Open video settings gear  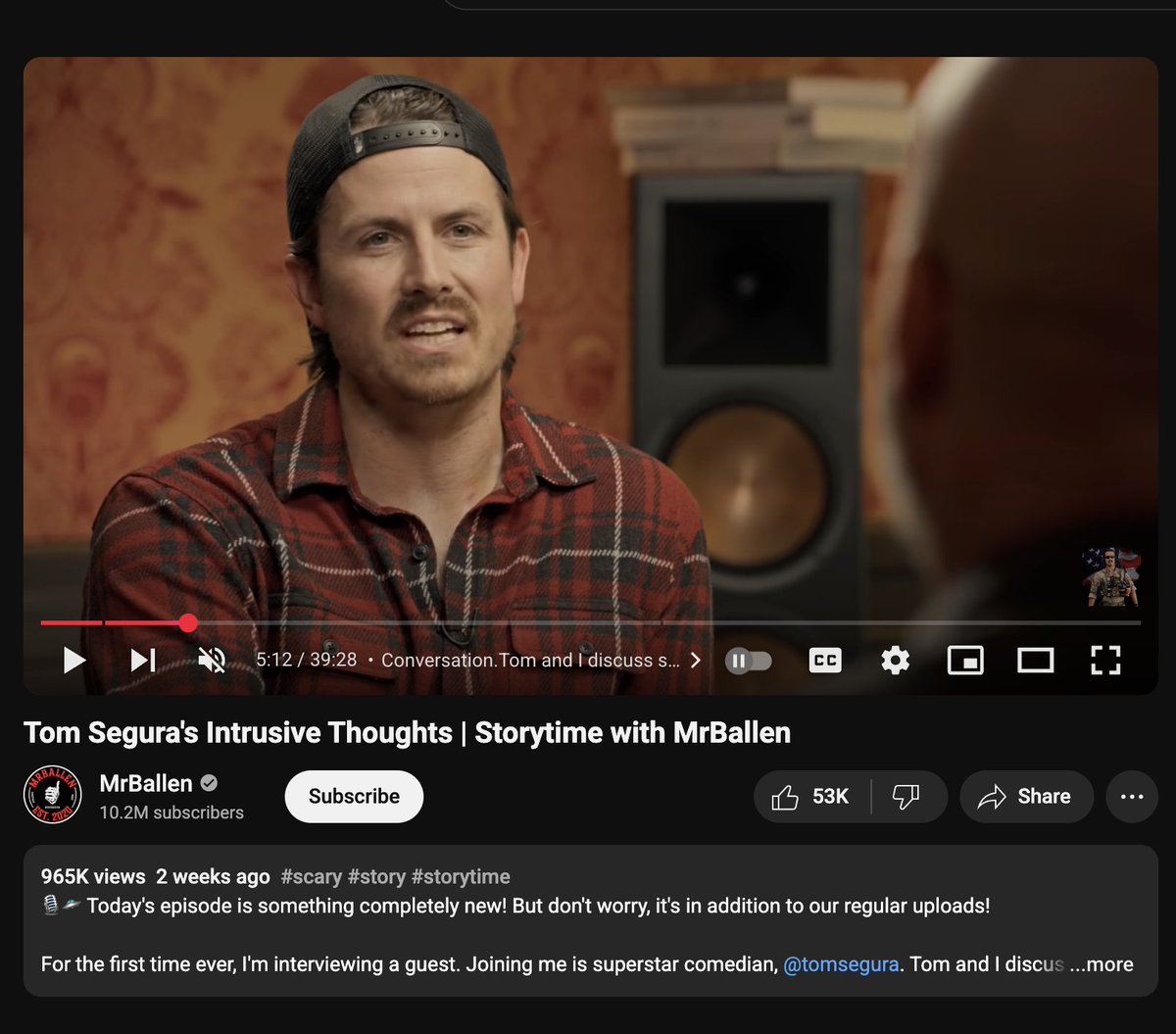(895, 661)
